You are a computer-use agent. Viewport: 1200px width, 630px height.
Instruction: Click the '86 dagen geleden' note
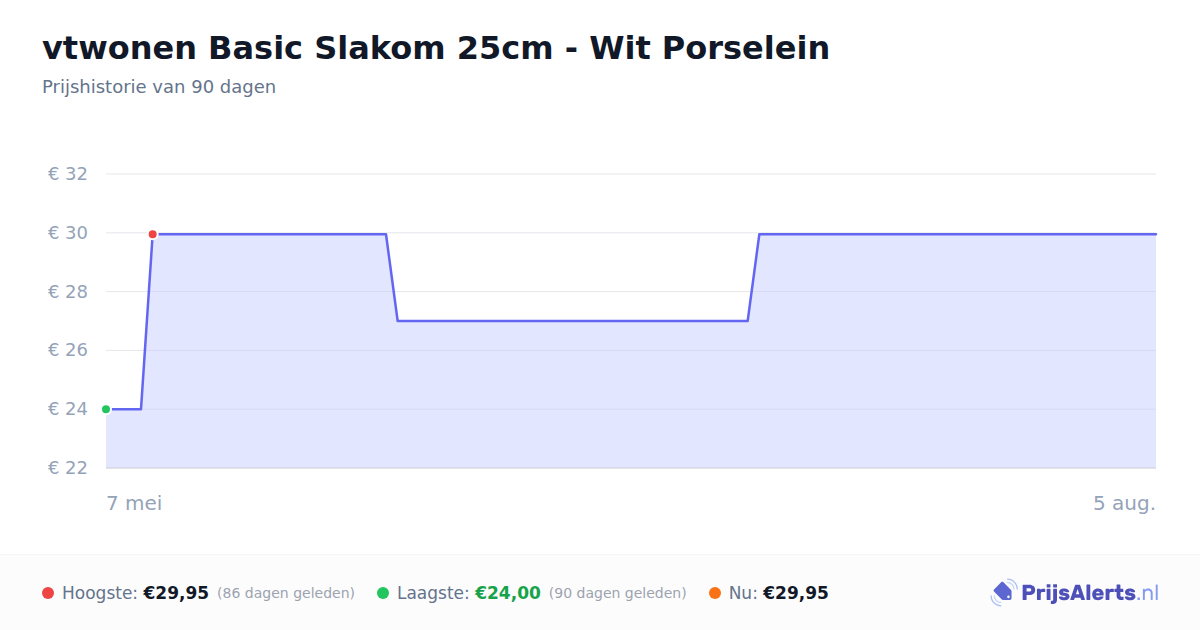pyautogui.click(x=286, y=593)
